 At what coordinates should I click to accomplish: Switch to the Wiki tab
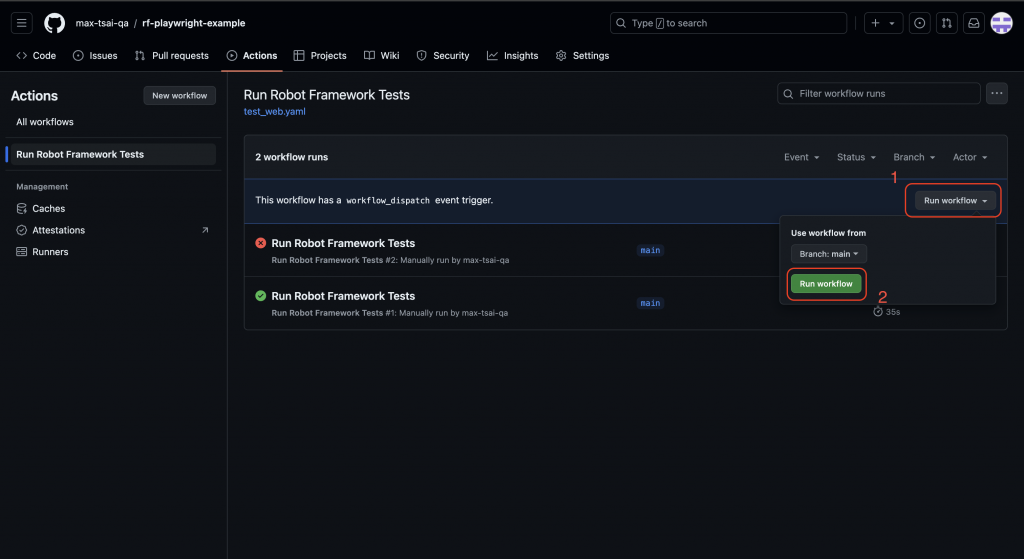(x=381, y=56)
